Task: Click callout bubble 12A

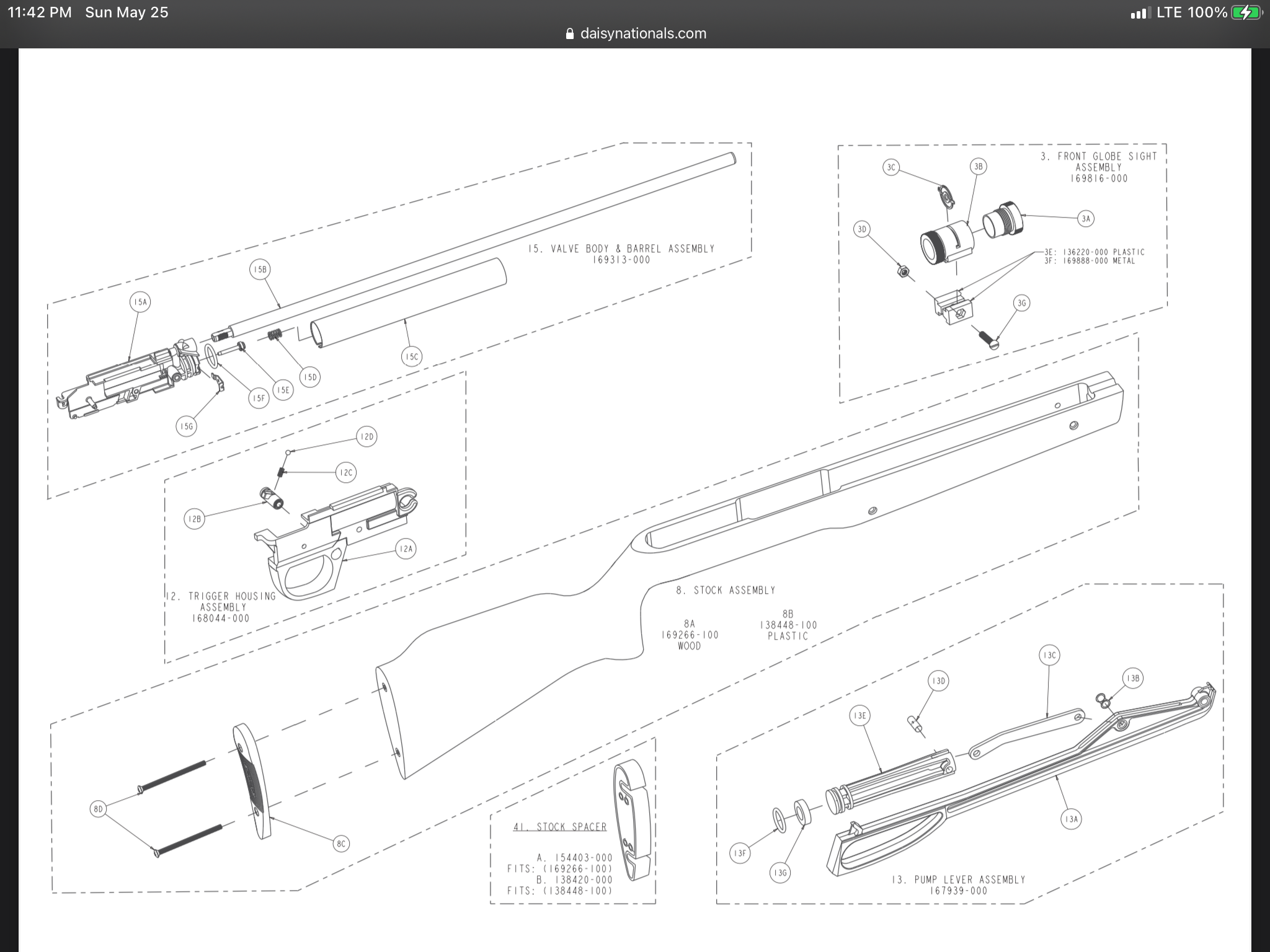Action: 406,549
